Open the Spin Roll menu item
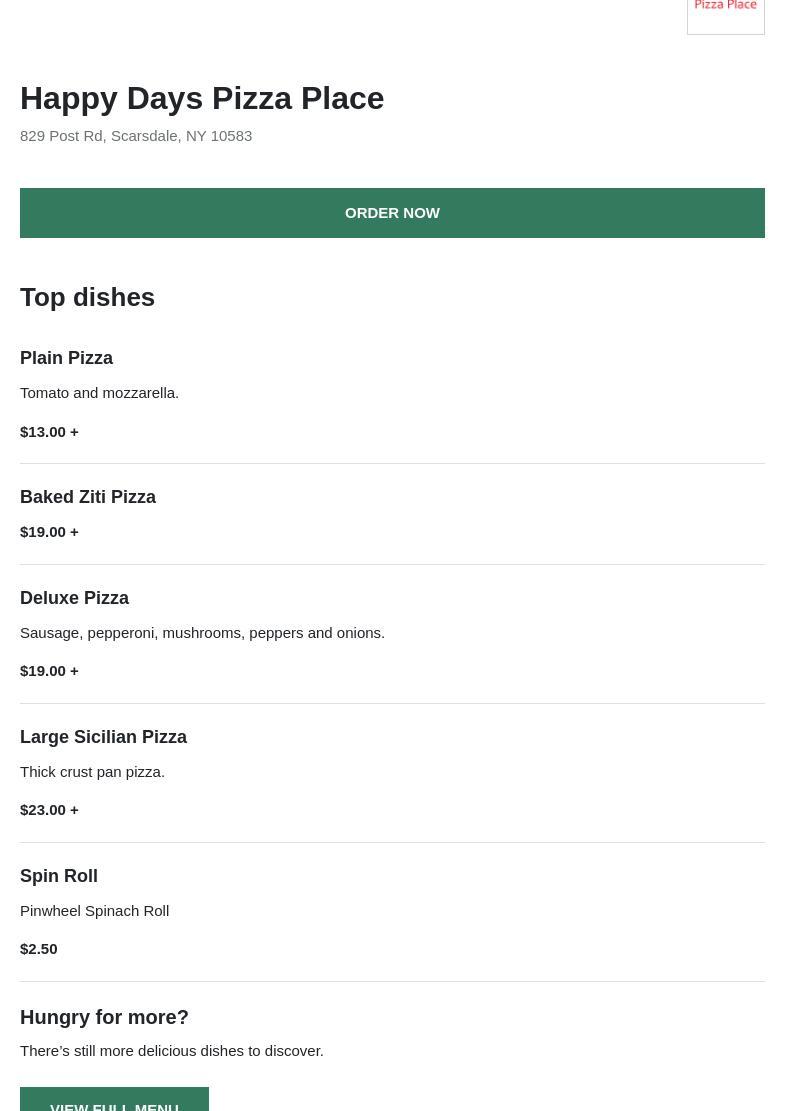Viewport: 785px width, 1111px height. coord(59,876)
